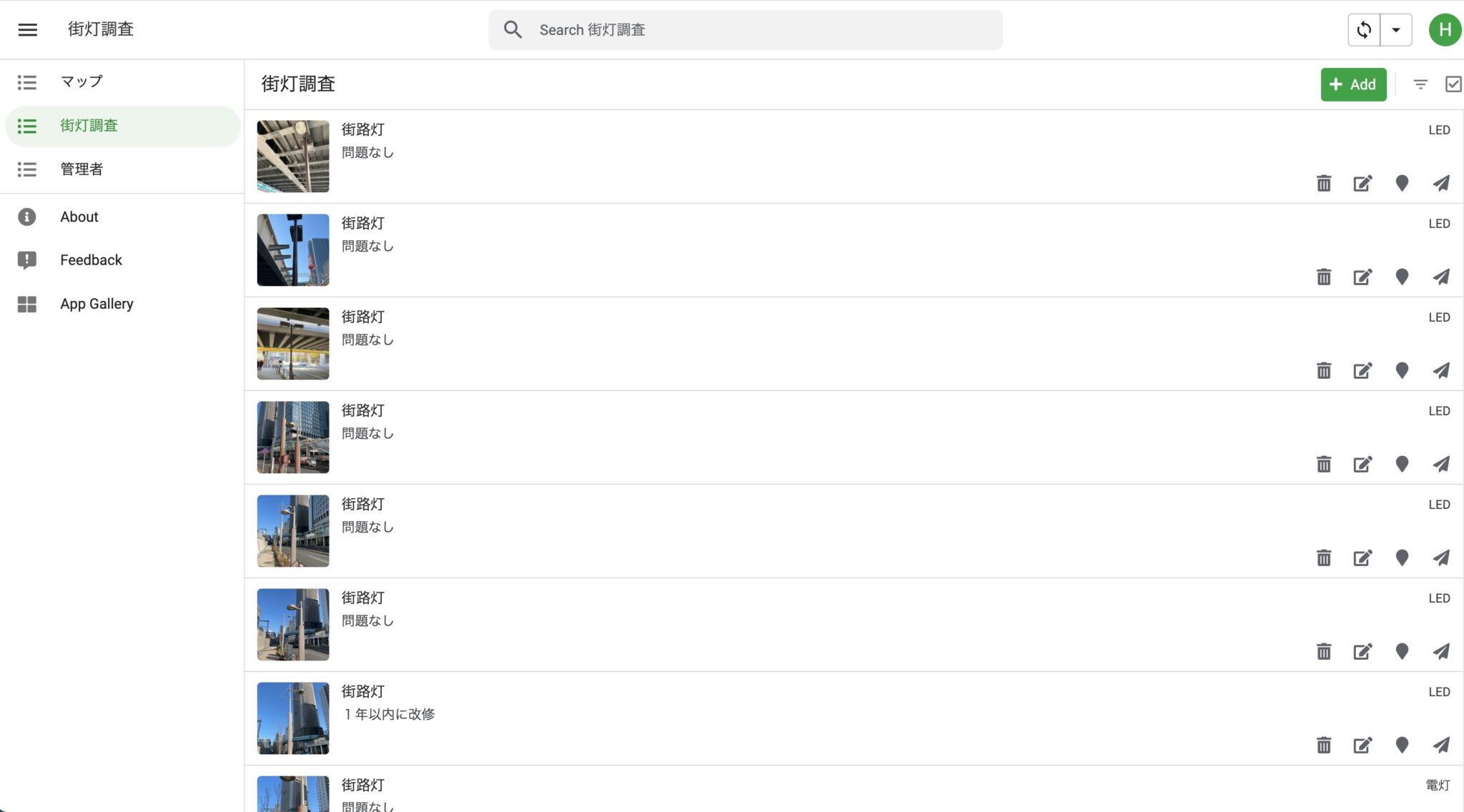Select 街灯調査 in sidebar
Viewport: 1464px width, 812px height.
[x=89, y=126]
